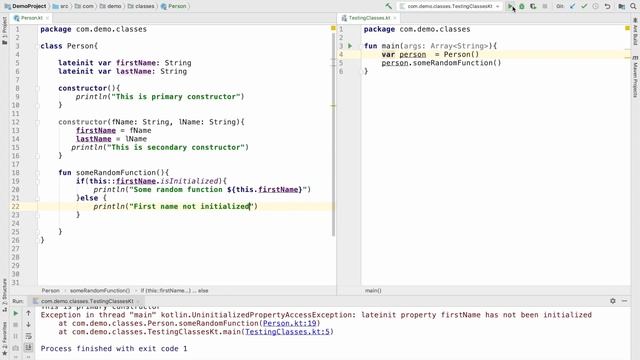Viewport: 640px width, 360px height.
Task: Close the TestingClasses.kt tab
Action: [x=395, y=18]
